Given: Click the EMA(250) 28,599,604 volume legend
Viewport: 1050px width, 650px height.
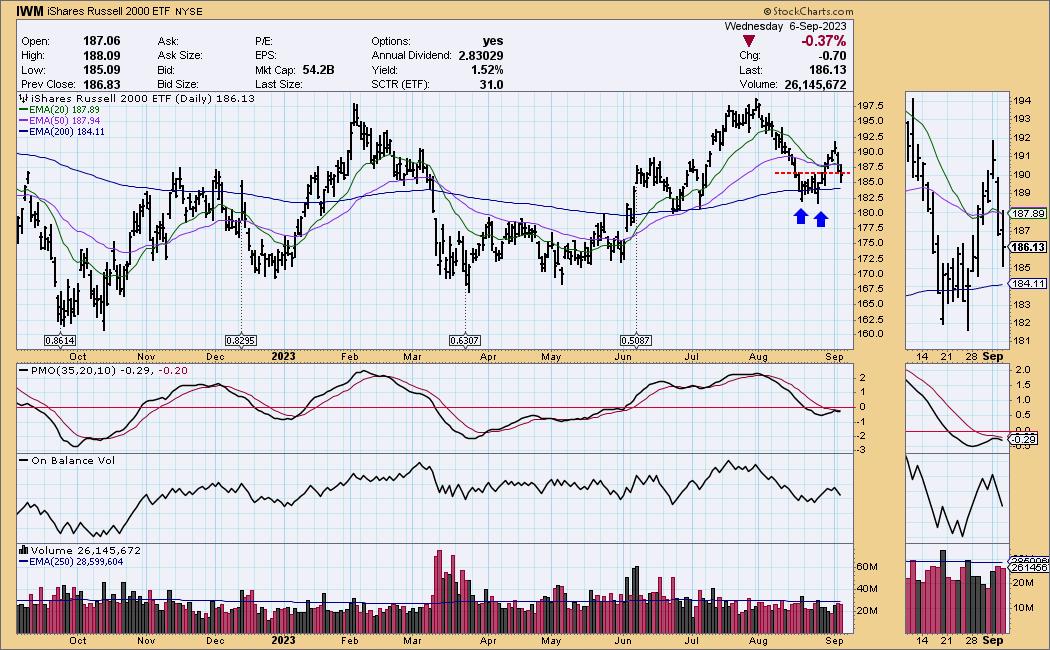Looking at the screenshot, I should [71, 562].
